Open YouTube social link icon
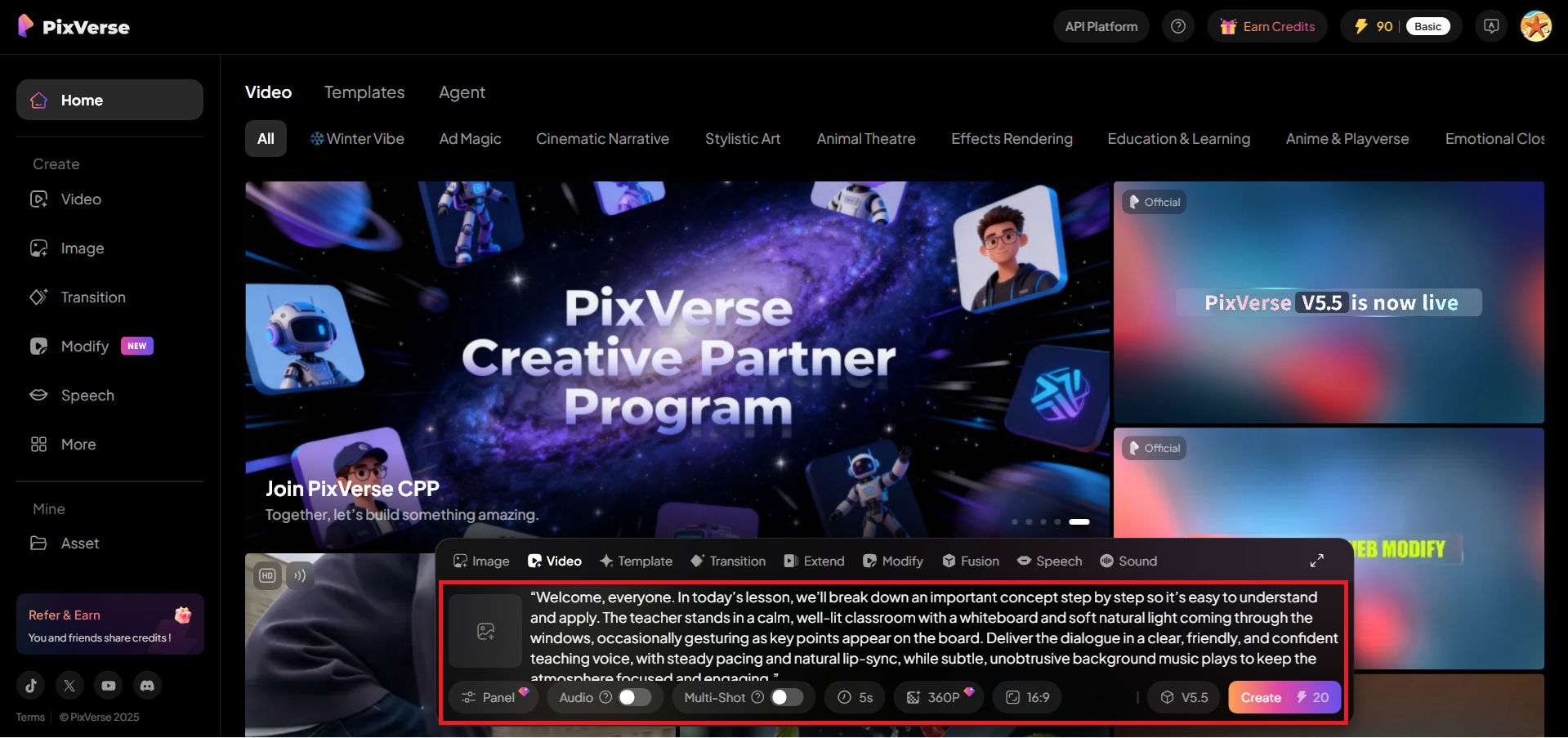Image resolution: width=1568 pixels, height=738 pixels. click(x=108, y=686)
